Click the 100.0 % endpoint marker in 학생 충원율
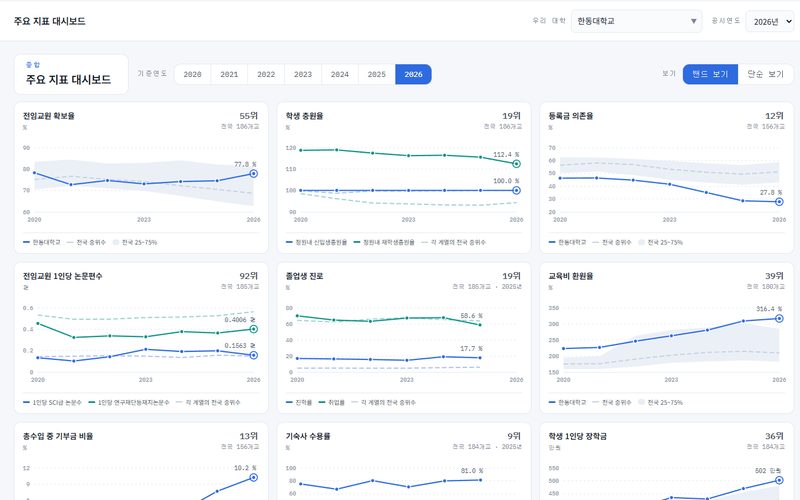Screen dimensions: 800x500 (x=516, y=190)
